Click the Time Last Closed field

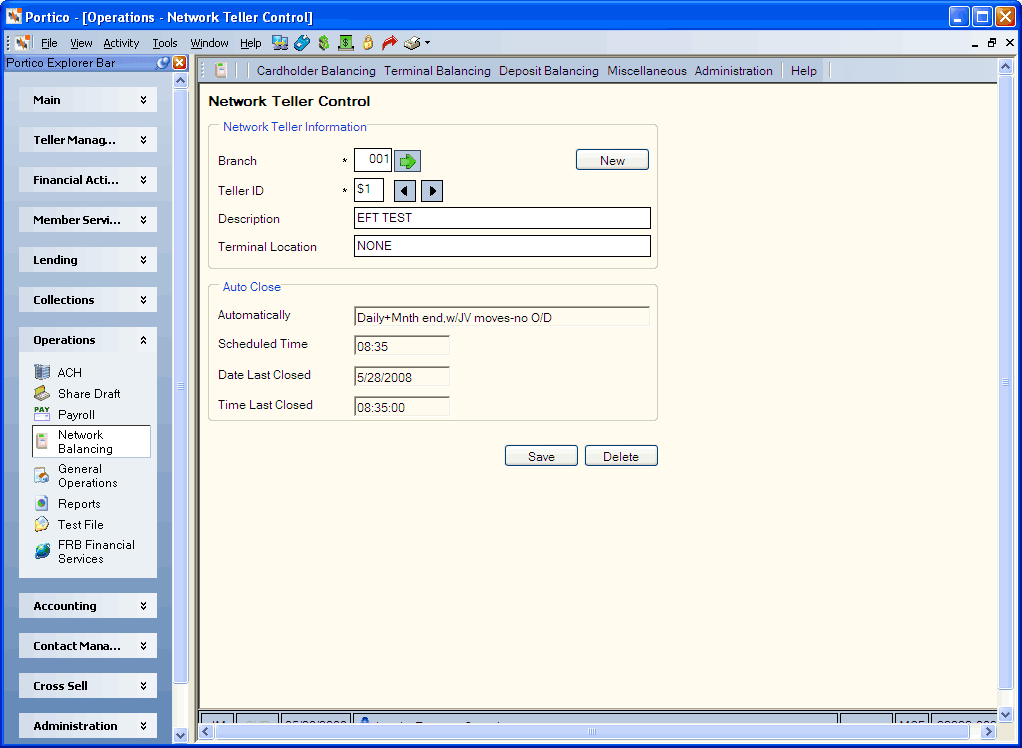(402, 407)
